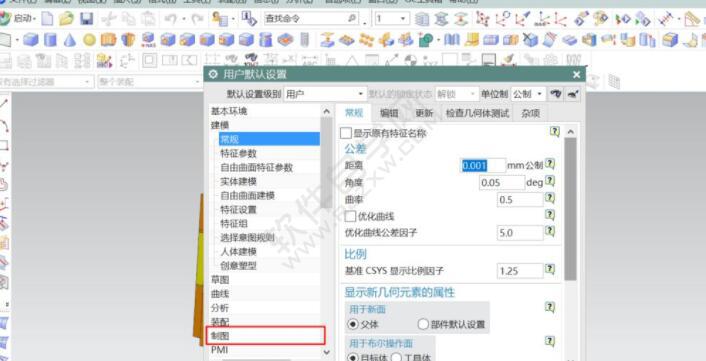Open help for 基准 CSYS 显示比例因子

(550, 269)
